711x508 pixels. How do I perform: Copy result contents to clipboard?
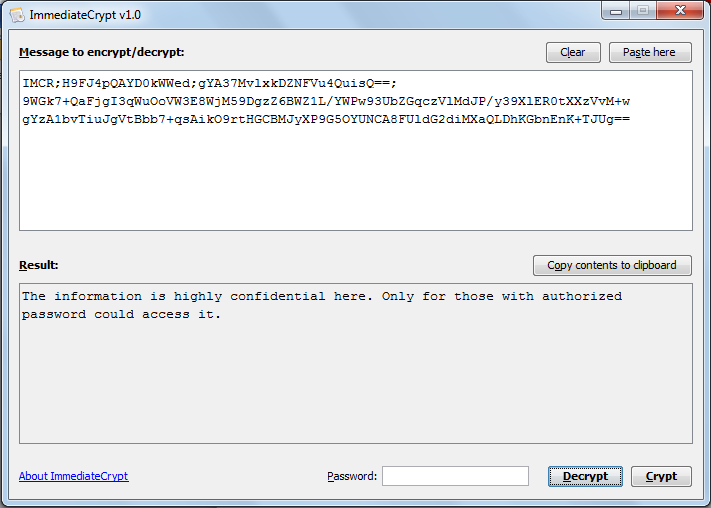click(612, 265)
